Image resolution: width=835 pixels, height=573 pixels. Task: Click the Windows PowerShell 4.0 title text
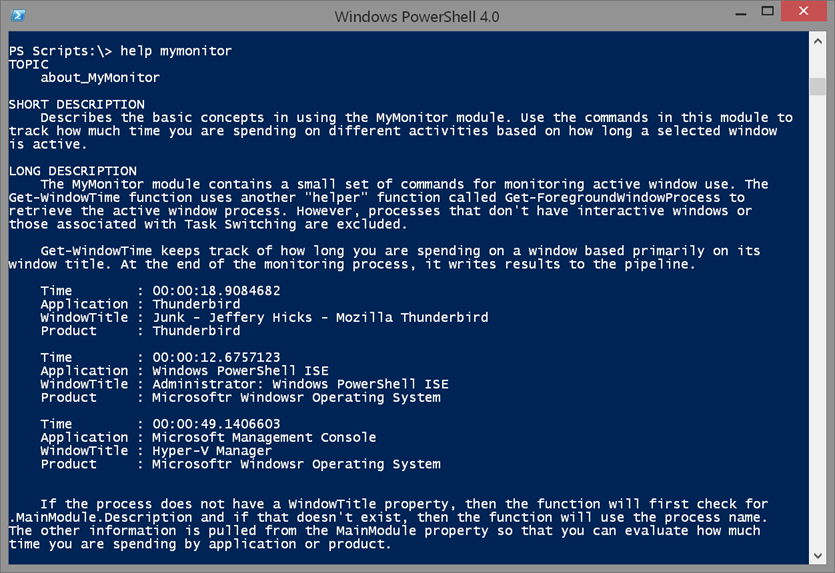(417, 17)
